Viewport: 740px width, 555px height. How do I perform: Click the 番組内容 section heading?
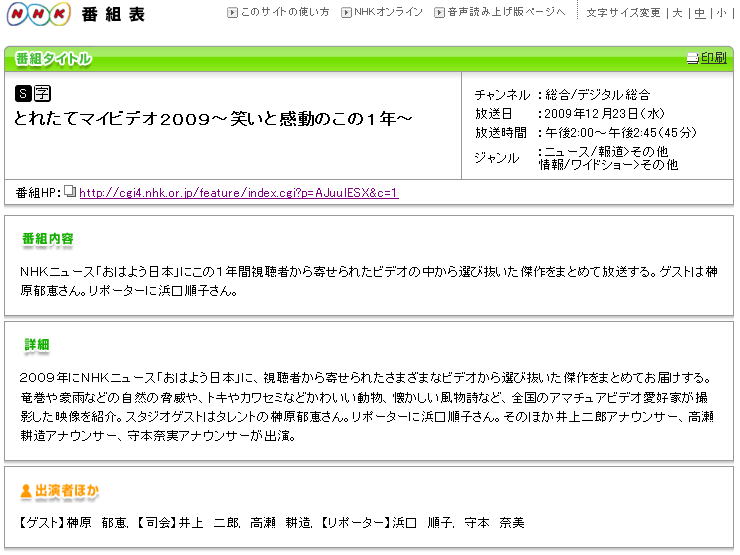point(48,239)
